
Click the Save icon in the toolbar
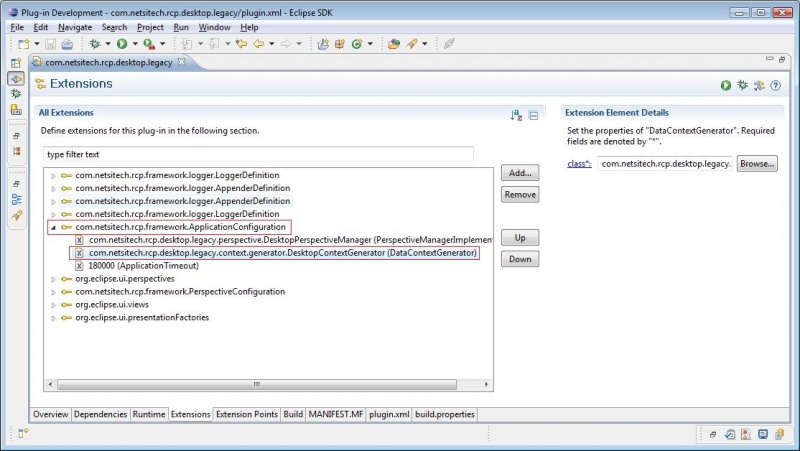(x=52, y=44)
